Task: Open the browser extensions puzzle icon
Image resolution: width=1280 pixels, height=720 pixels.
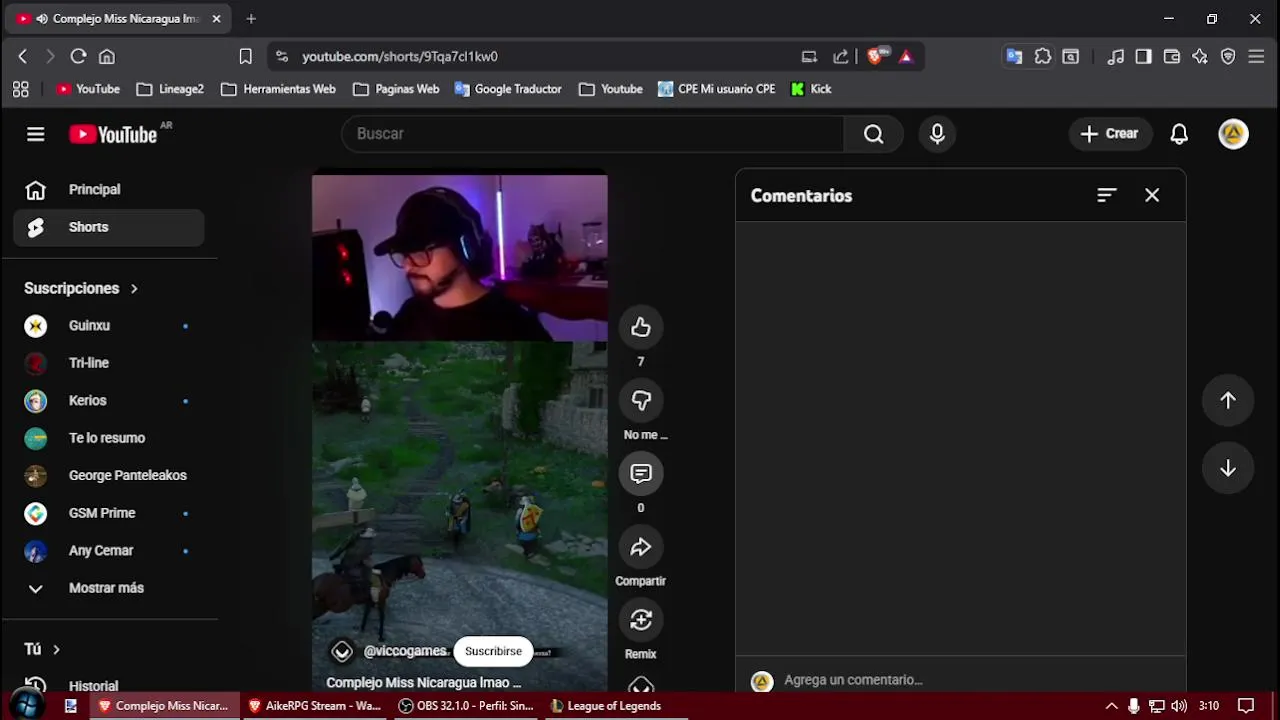Action: pos(1042,57)
